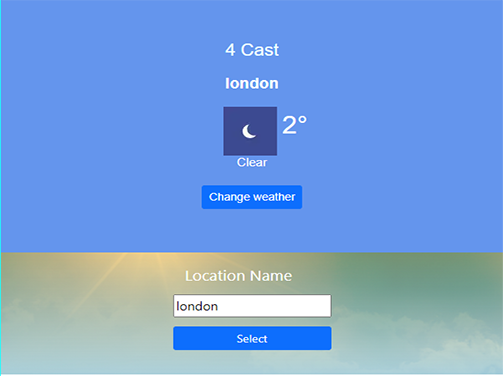
Task: Click the numeral 4 in the title
Action: click(230, 50)
